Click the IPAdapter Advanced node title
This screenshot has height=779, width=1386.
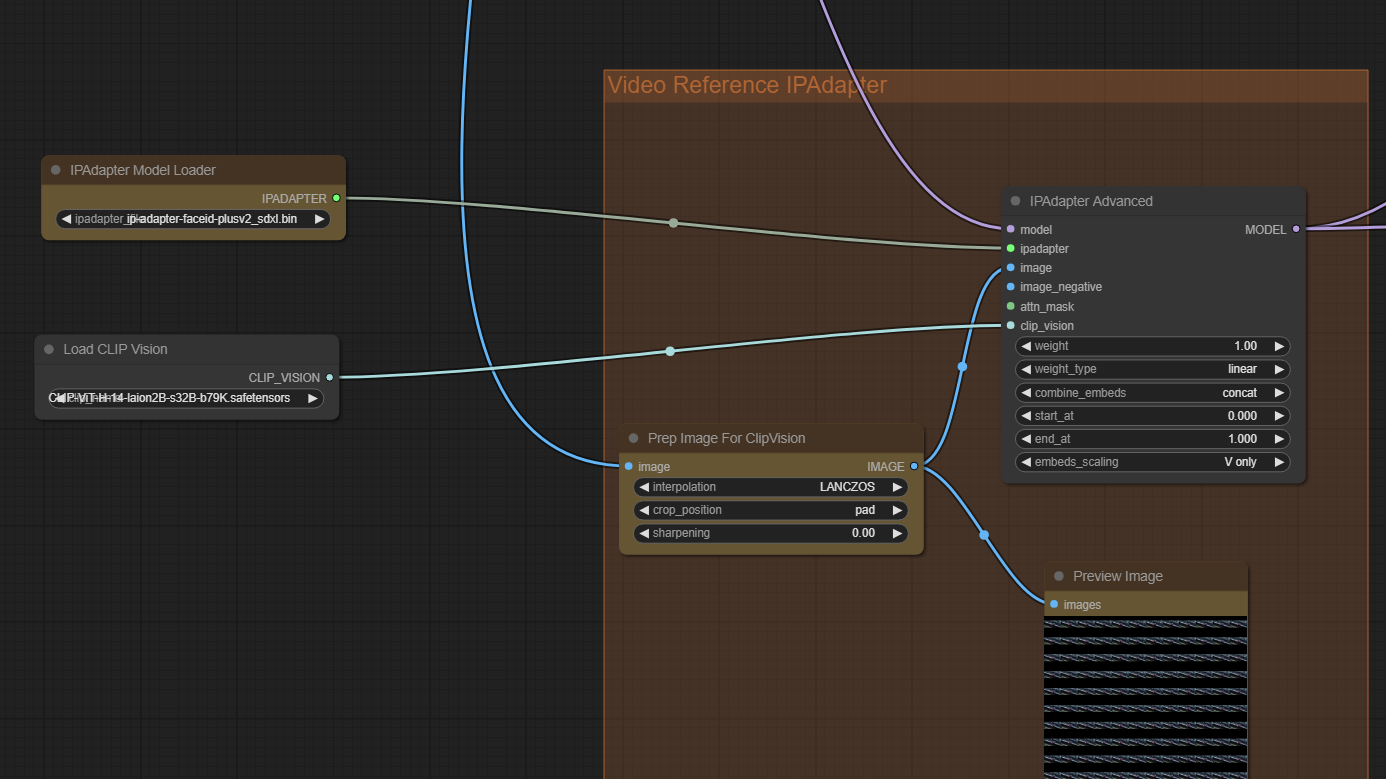coord(1091,201)
